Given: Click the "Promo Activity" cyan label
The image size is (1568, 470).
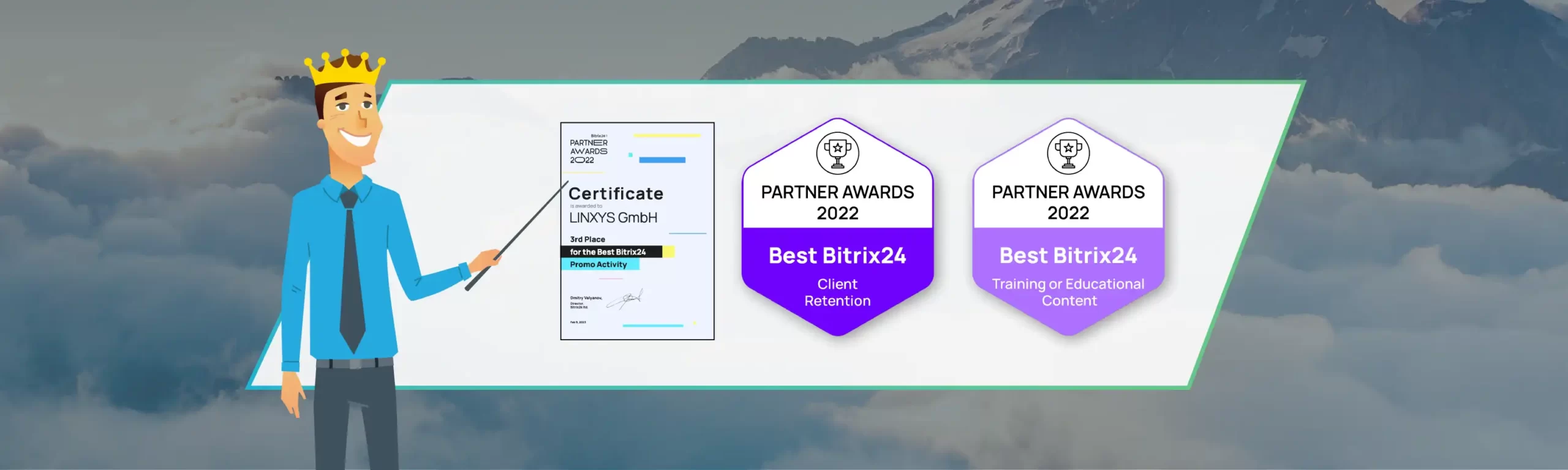Looking at the screenshot, I should point(600,264).
